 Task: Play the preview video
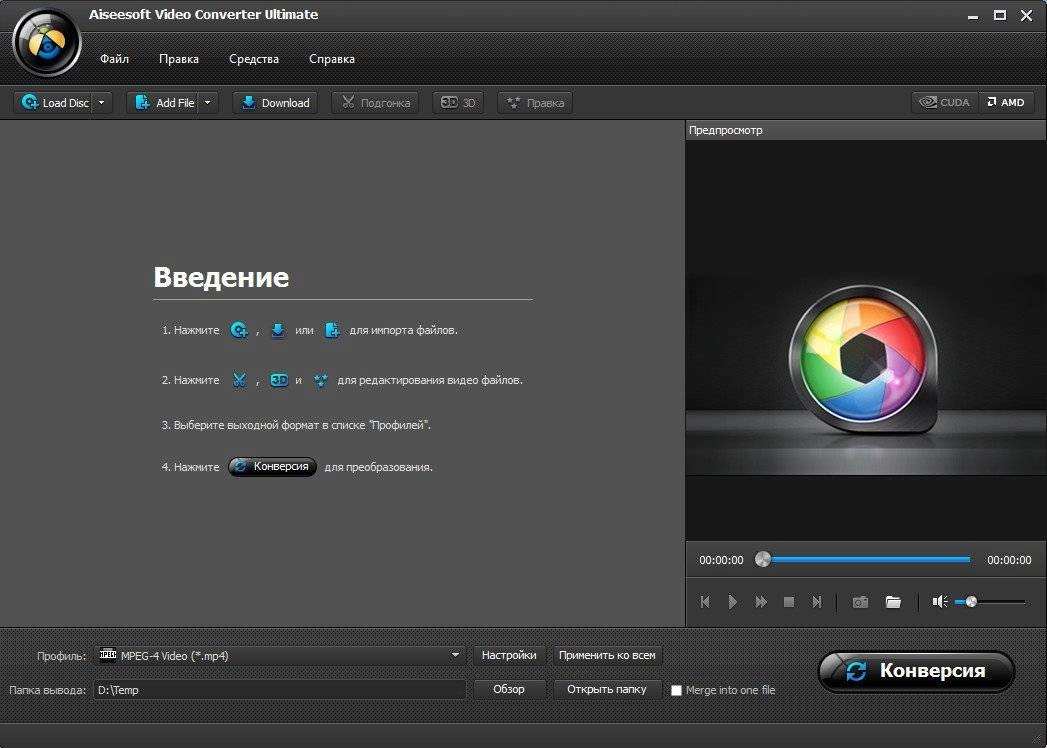(732, 602)
